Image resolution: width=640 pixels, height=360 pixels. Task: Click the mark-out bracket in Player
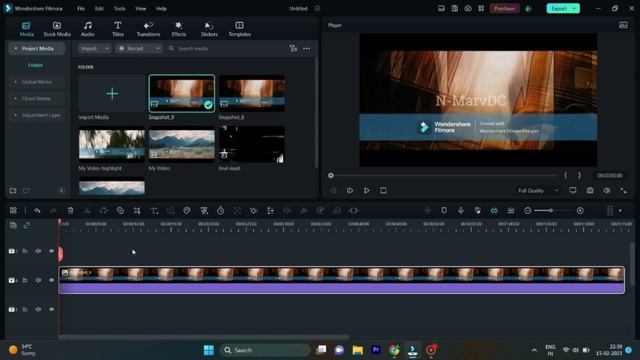point(579,176)
